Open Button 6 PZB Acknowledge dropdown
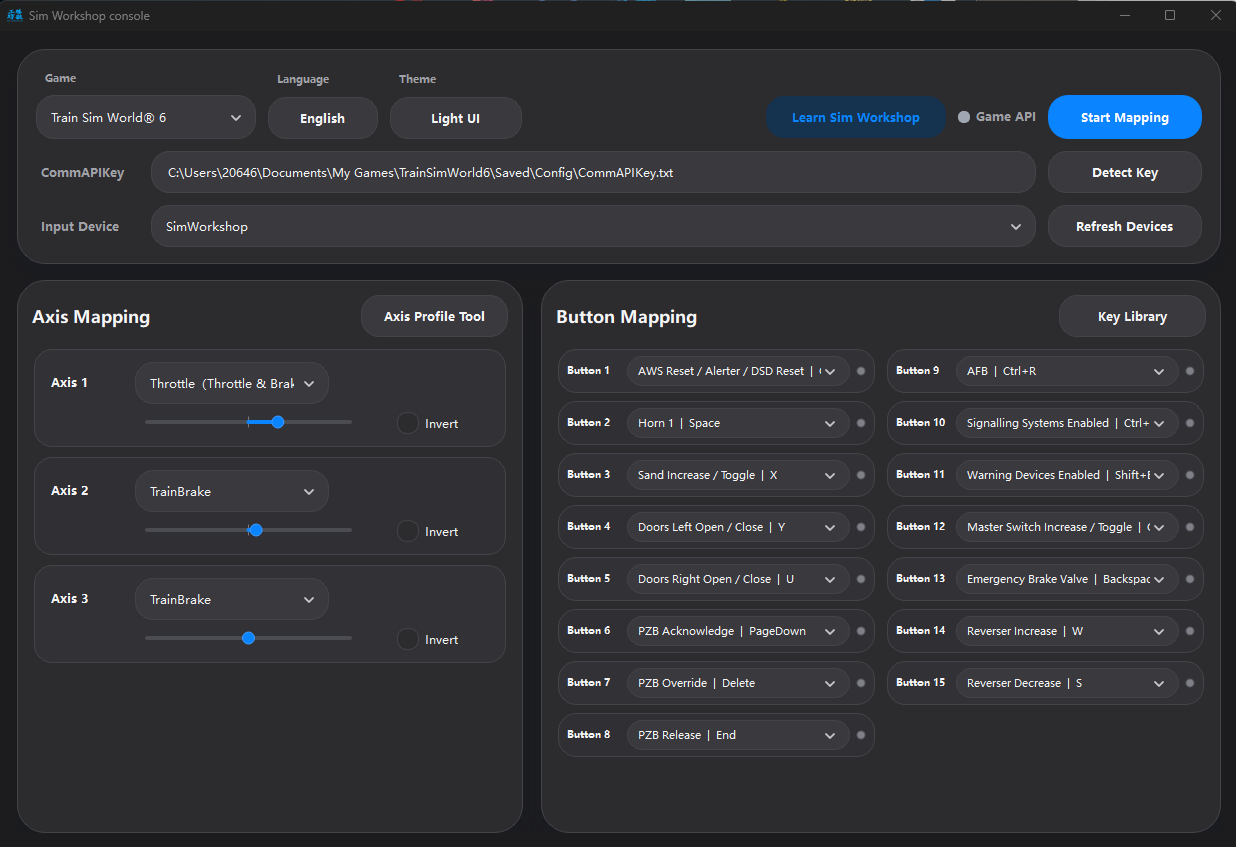Viewport: 1236px width, 847px height. pyautogui.click(x=738, y=631)
